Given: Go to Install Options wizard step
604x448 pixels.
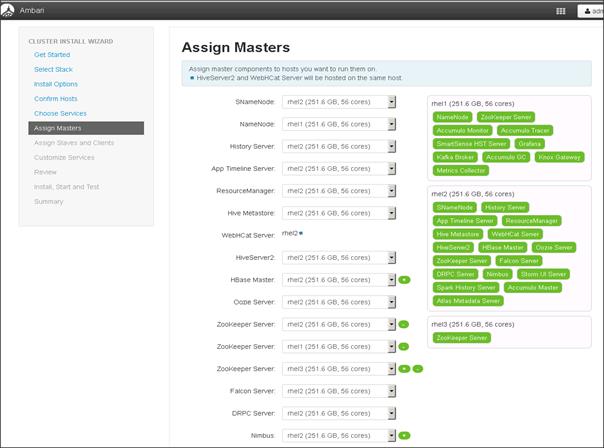Looking at the screenshot, I should tap(55, 84).
